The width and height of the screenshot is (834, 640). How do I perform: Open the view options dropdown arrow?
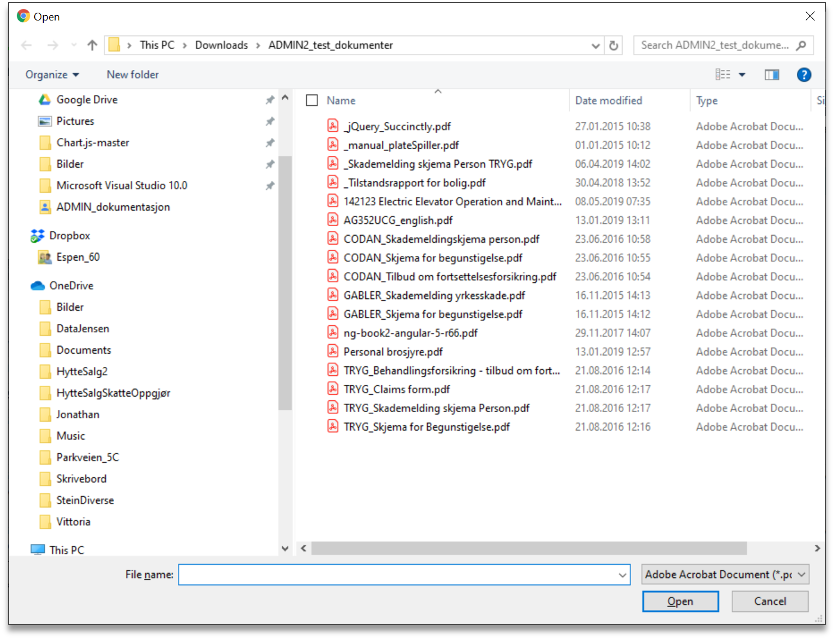tap(742, 75)
